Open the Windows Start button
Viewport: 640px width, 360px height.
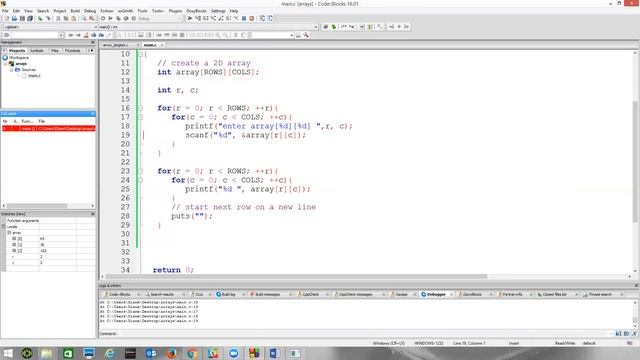coord(8,353)
